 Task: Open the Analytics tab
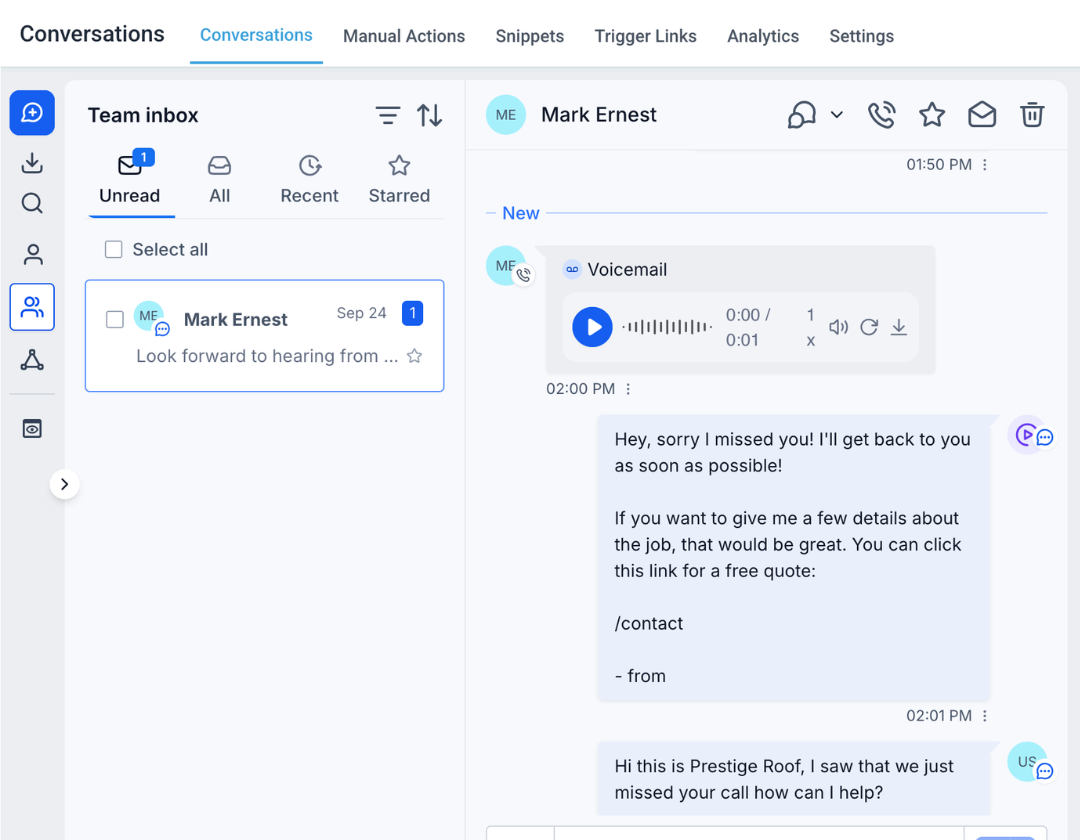click(x=763, y=36)
